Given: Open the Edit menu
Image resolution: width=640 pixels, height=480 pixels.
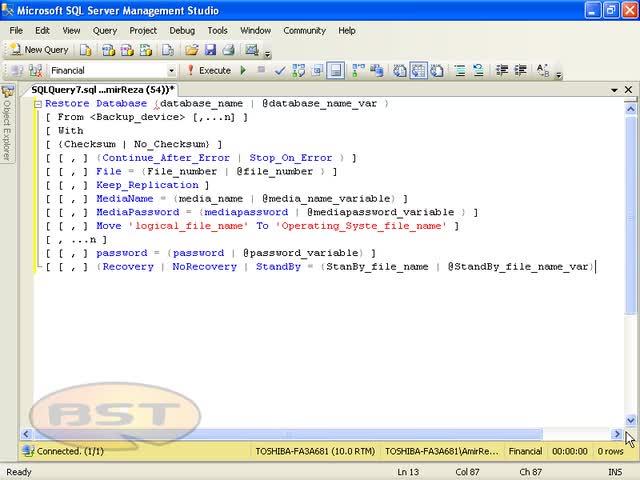Looking at the screenshot, I should click(x=42, y=31).
